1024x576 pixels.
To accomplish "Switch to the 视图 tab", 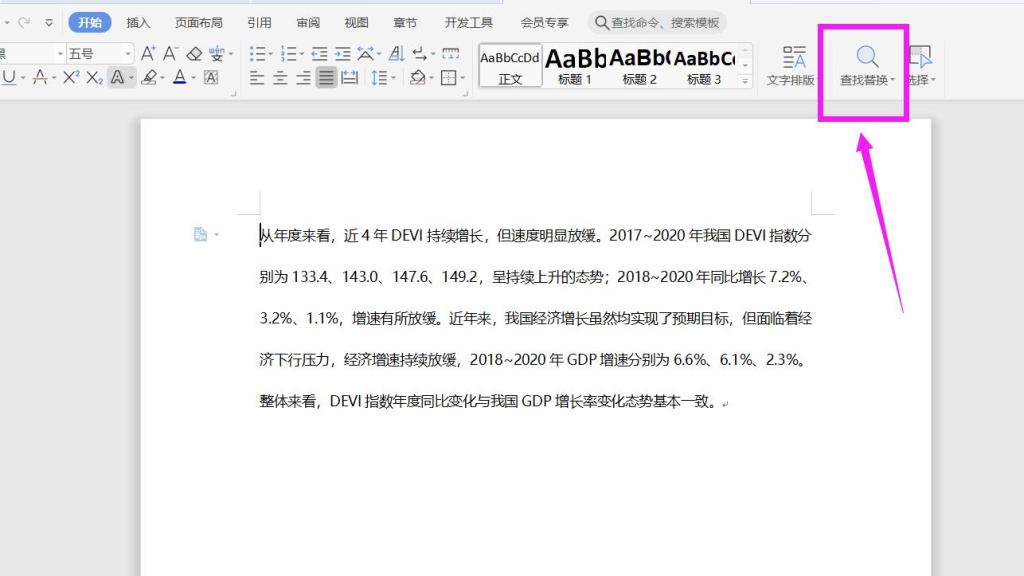I will click(x=356, y=23).
